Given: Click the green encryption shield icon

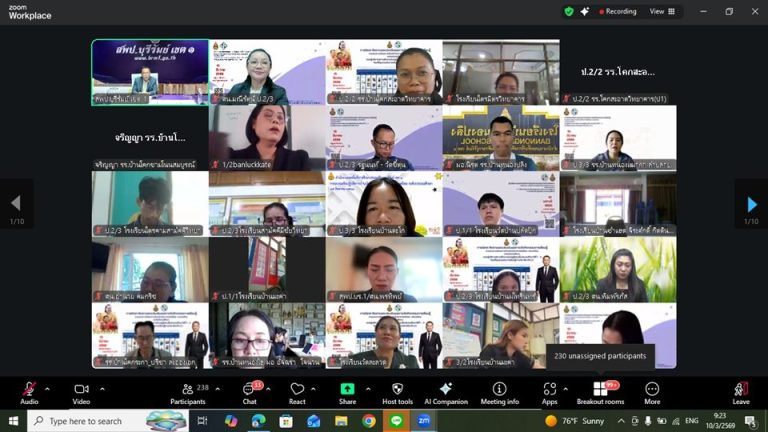Looking at the screenshot, I should point(569,11).
